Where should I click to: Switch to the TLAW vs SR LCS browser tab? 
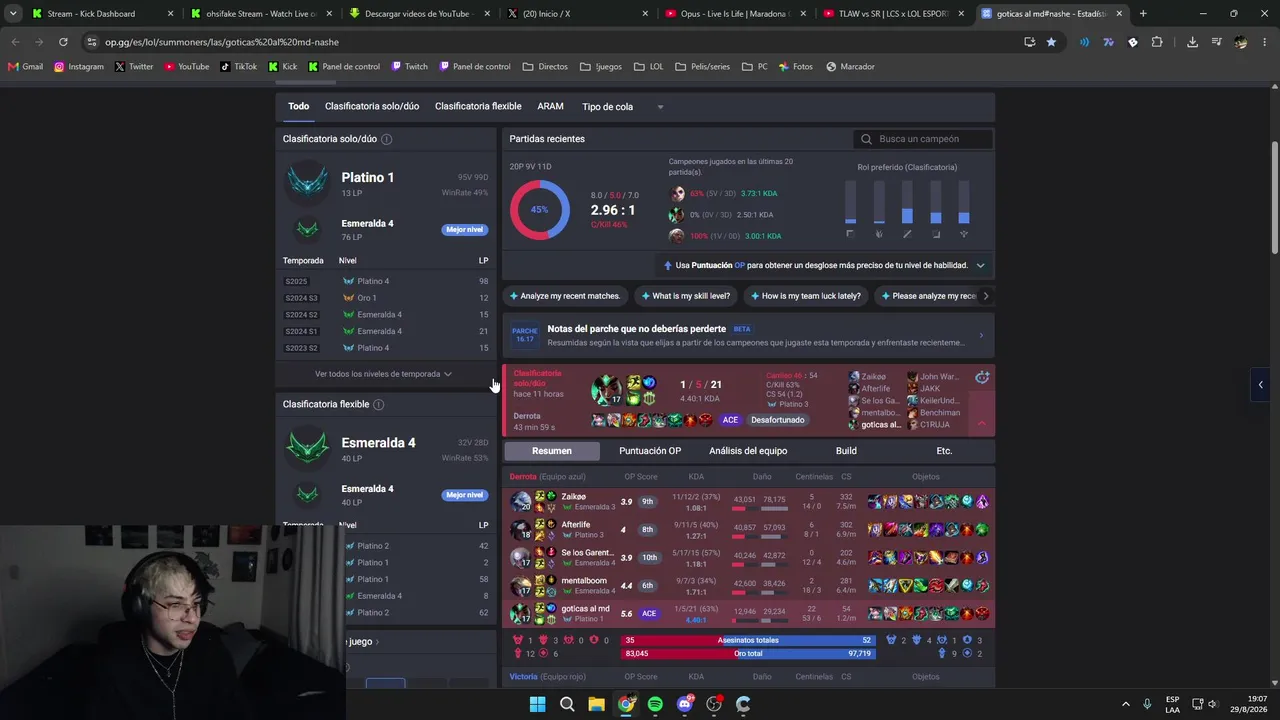tap(896, 14)
